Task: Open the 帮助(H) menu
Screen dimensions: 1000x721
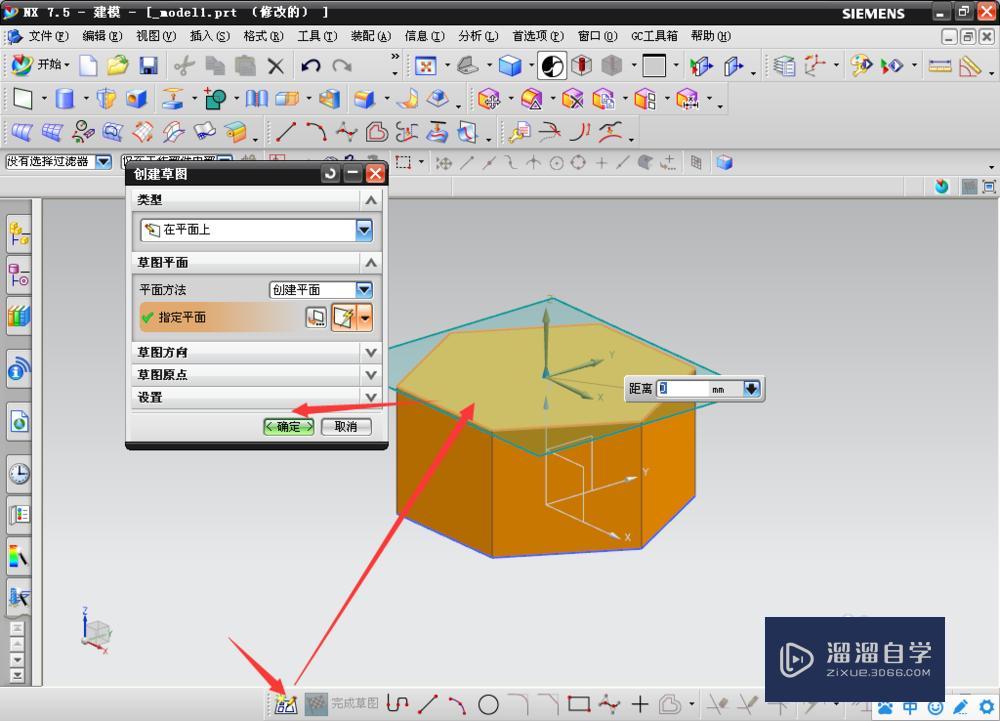Action: pos(710,36)
